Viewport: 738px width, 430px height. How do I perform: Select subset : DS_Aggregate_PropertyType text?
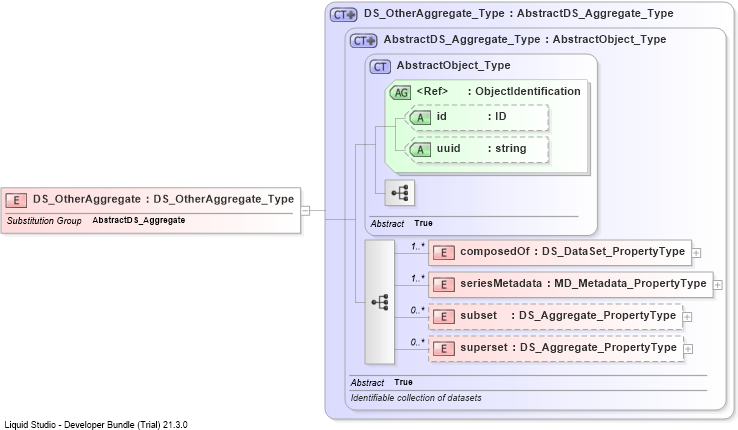tap(568, 316)
